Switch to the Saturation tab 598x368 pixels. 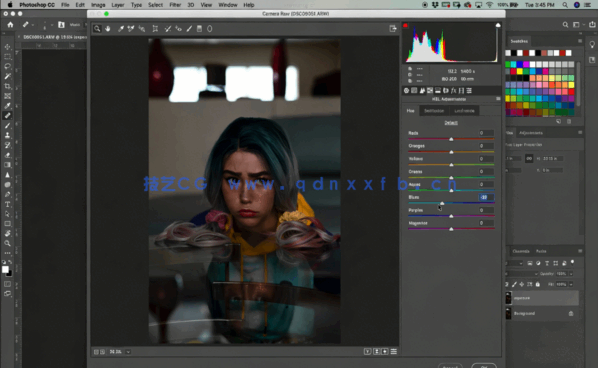(434, 111)
